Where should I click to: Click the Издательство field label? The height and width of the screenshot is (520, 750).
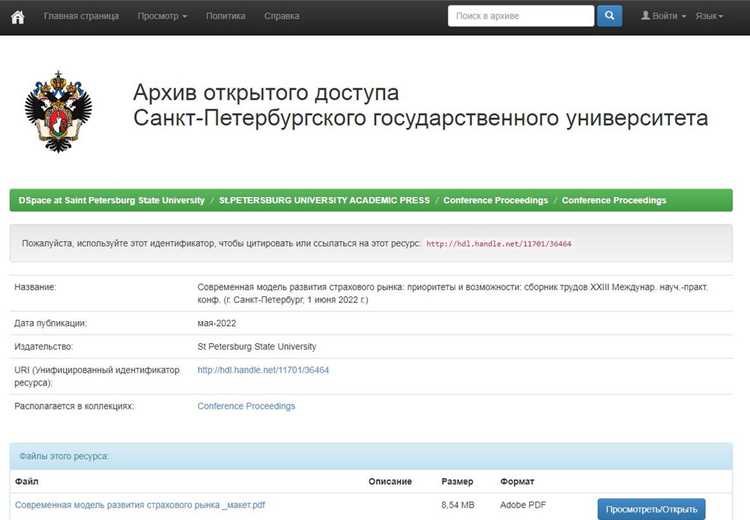click(43, 346)
